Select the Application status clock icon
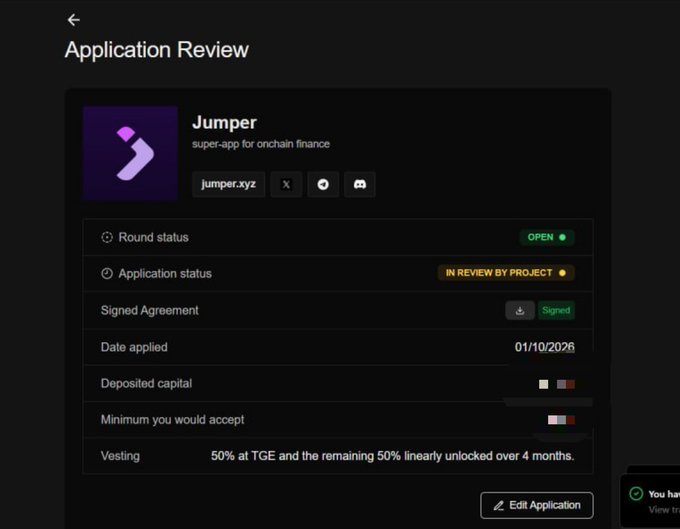 (x=107, y=274)
